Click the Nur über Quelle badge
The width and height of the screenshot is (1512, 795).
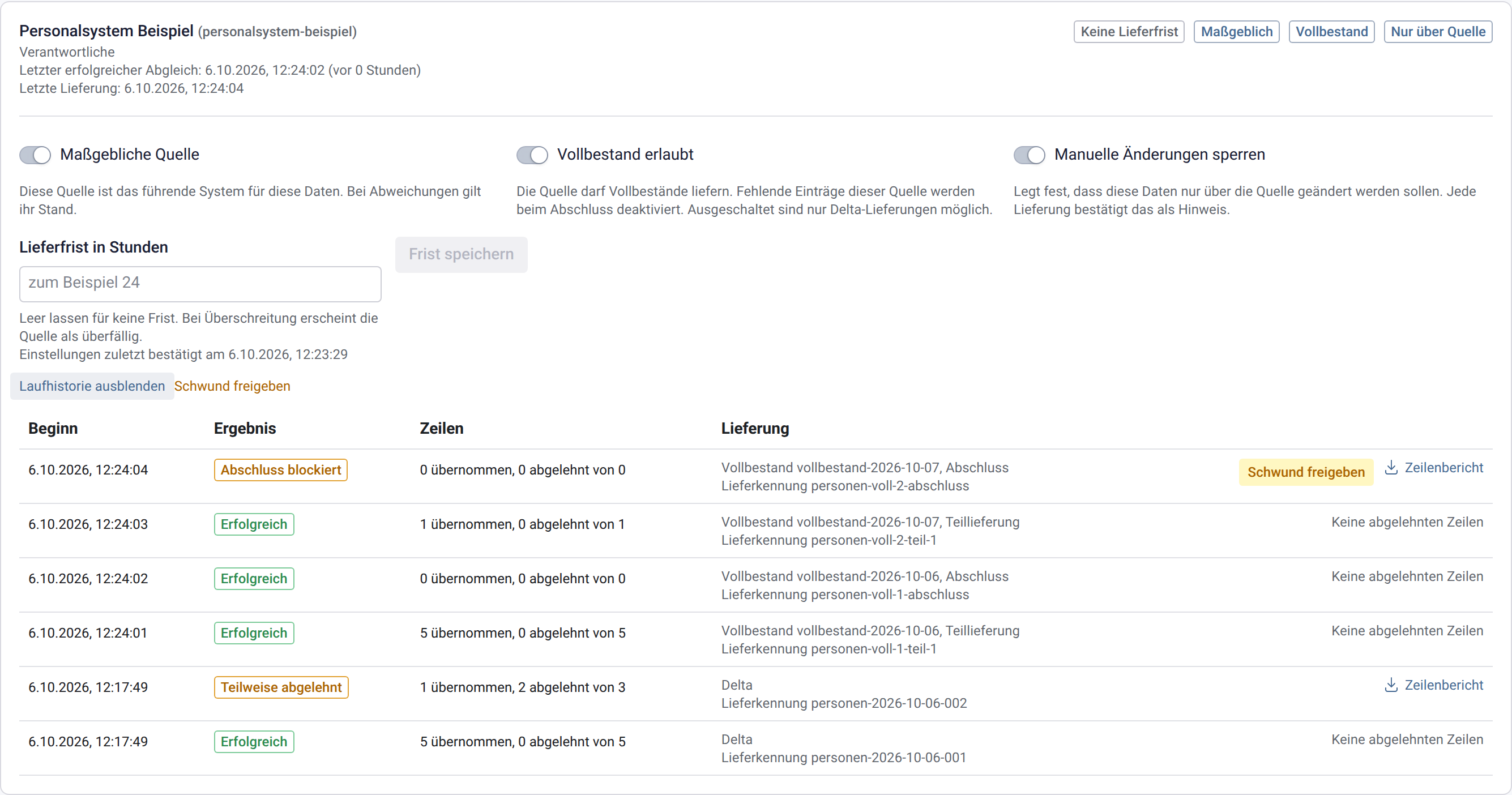pos(1438,32)
